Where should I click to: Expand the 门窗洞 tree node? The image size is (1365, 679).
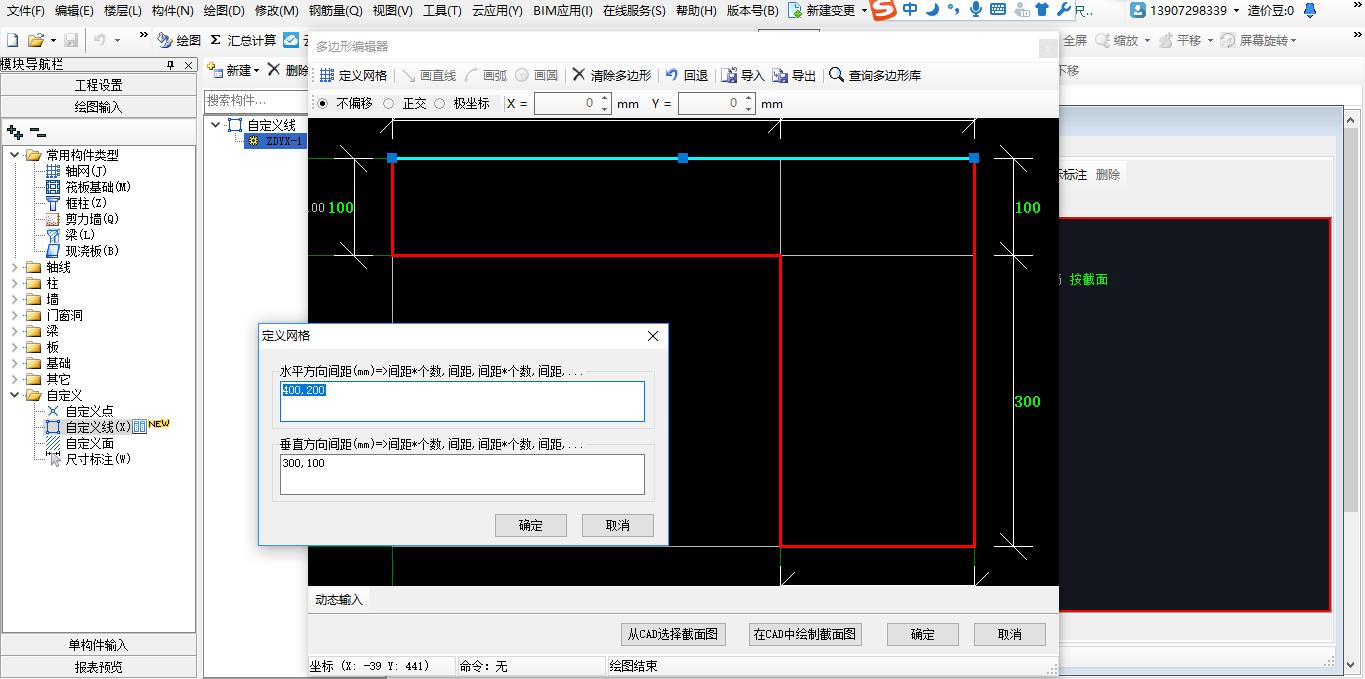[x=15, y=315]
